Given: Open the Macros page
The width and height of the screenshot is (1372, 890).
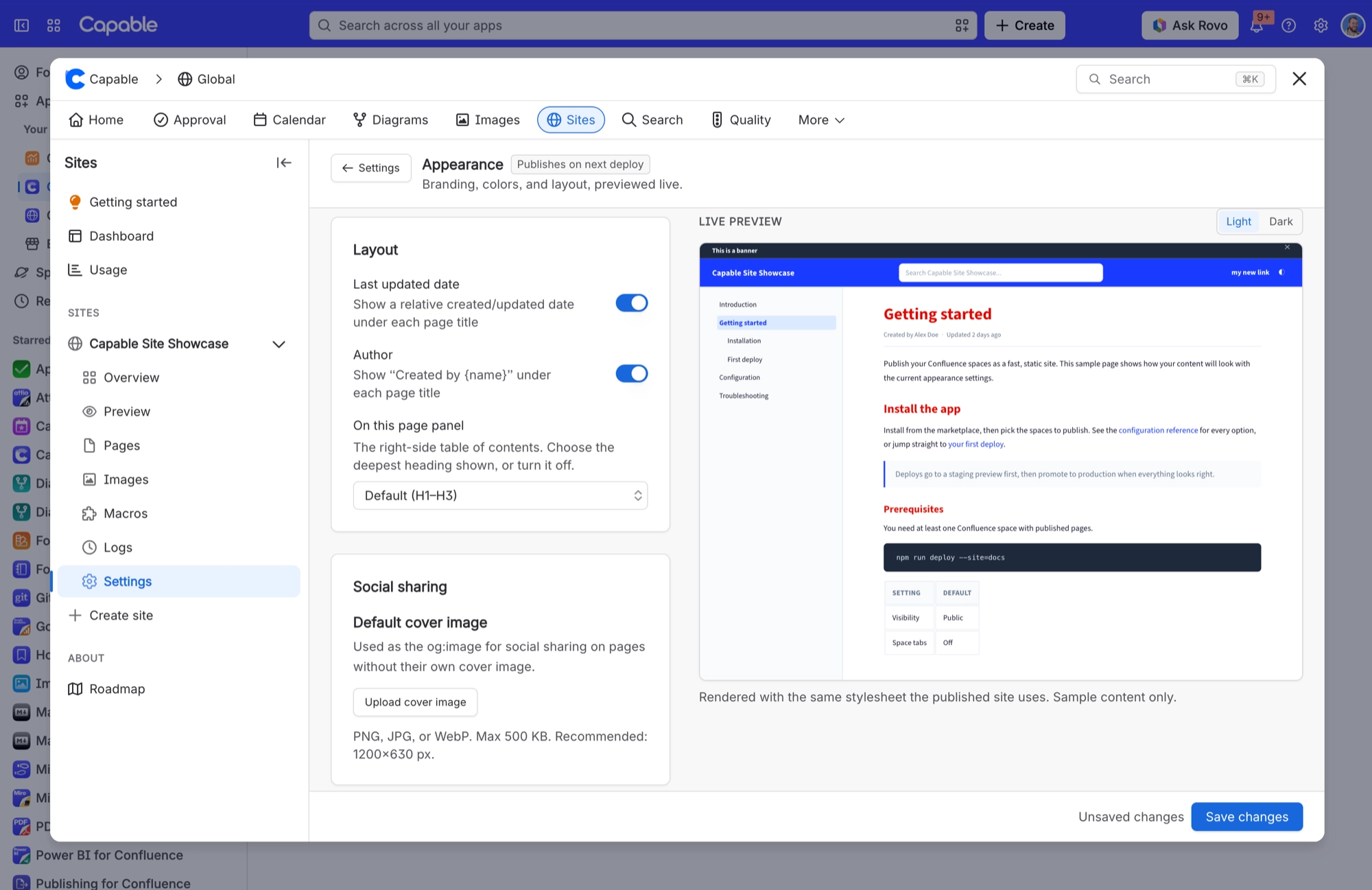Looking at the screenshot, I should point(180,514).
